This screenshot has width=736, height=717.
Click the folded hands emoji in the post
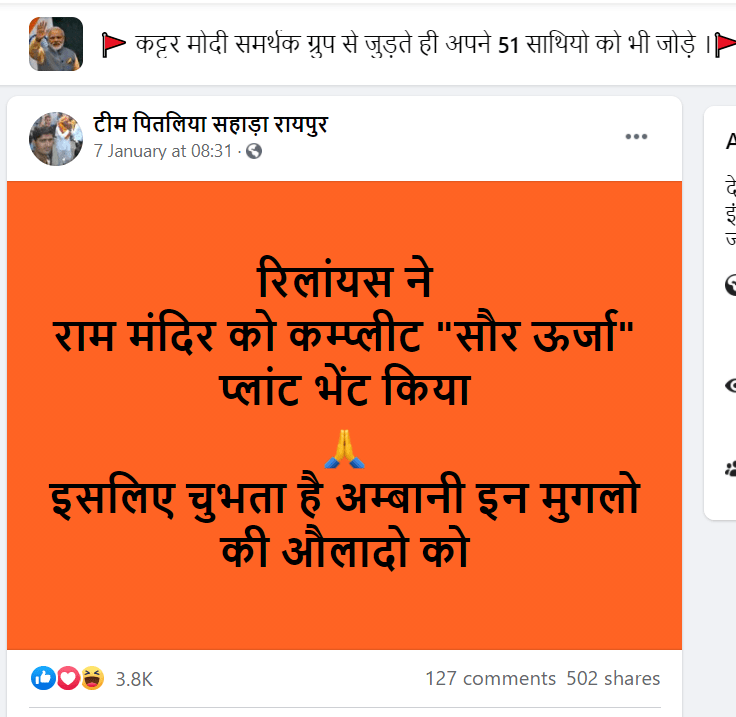[345, 449]
